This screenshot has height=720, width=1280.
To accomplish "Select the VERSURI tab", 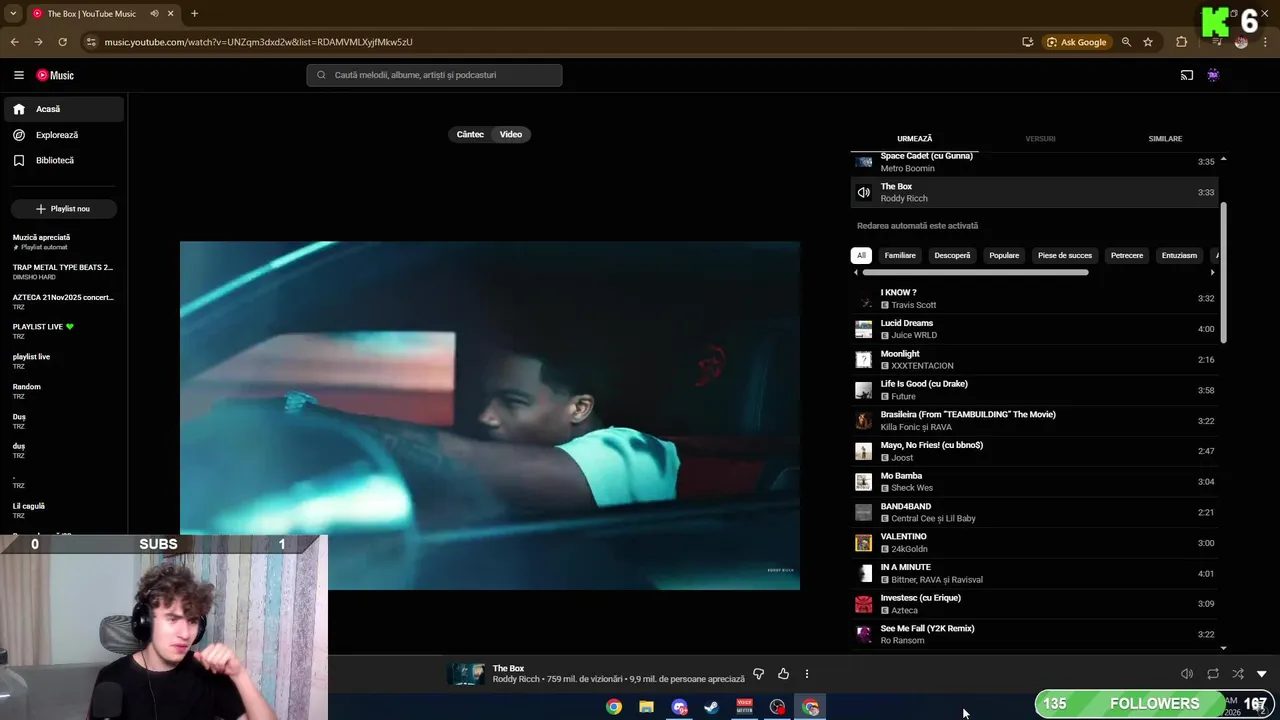I will click(x=1040, y=139).
